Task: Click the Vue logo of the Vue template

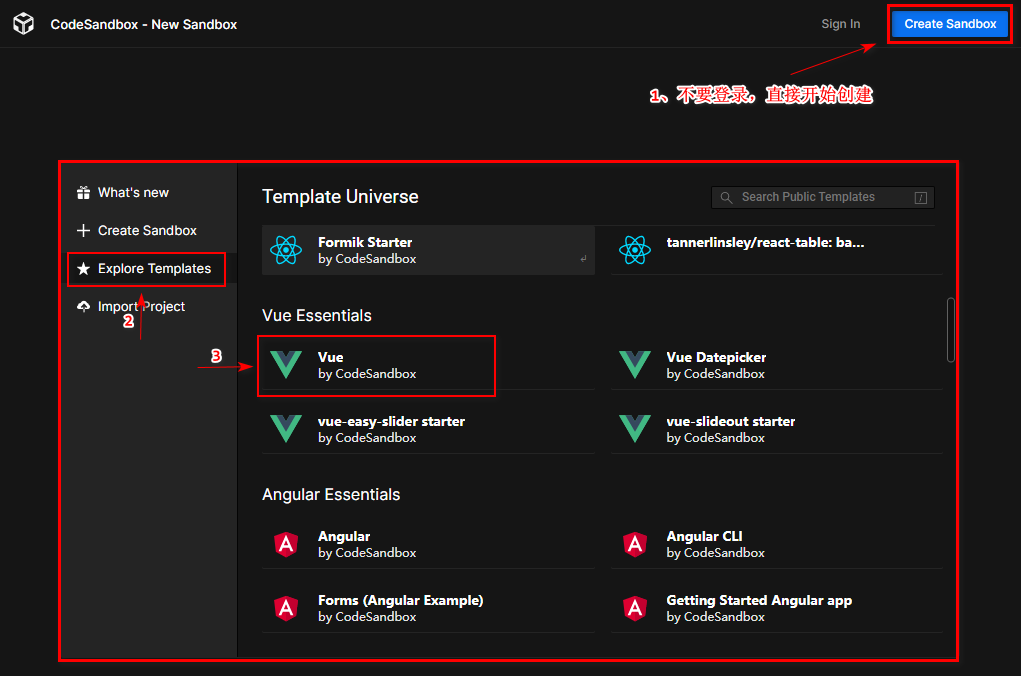Action: pyautogui.click(x=286, y=365)
